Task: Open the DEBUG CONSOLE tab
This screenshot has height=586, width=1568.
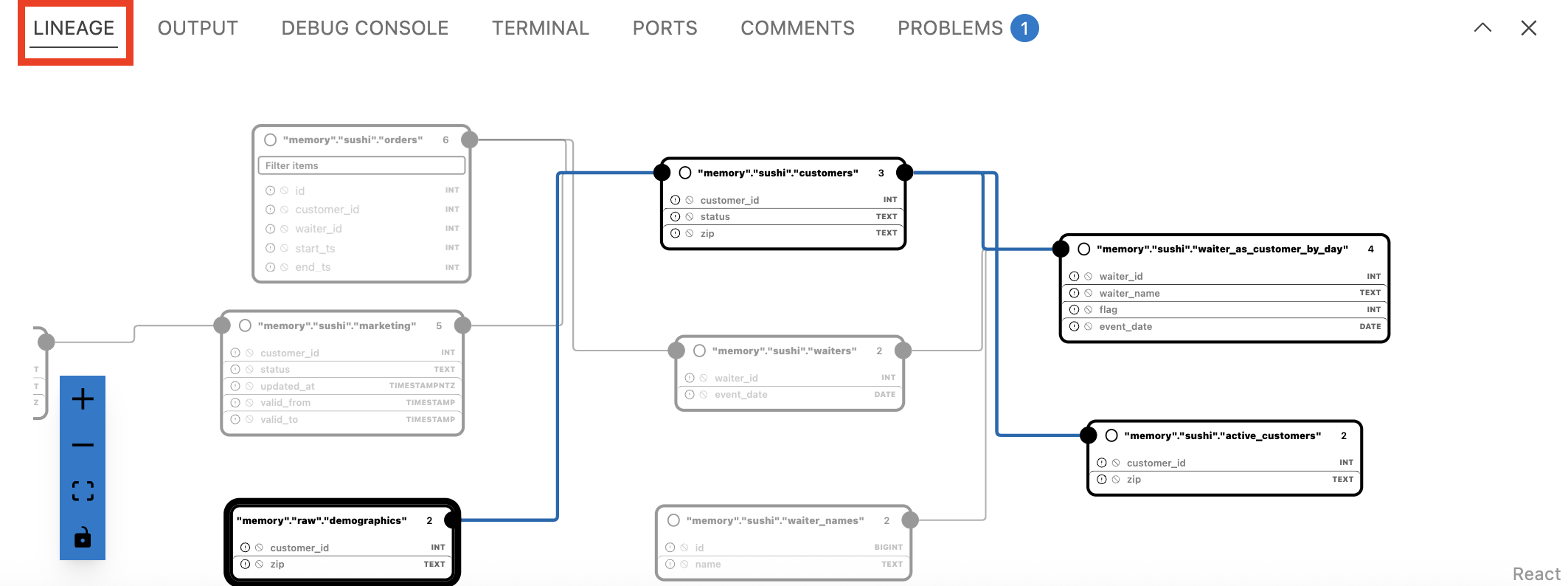Action: [x=365, y=28]
